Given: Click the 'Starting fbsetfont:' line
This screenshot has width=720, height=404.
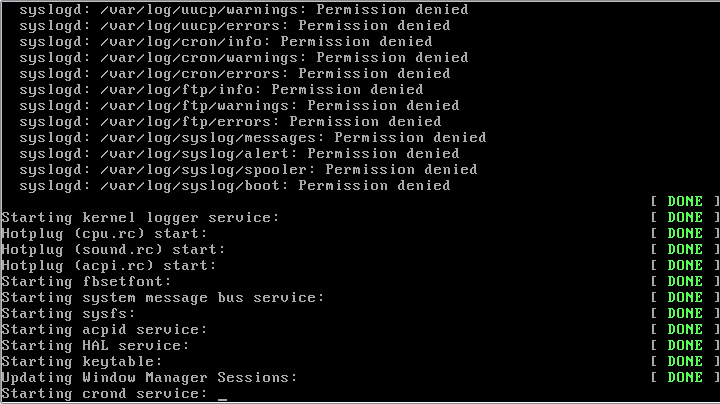Looking at the screenshot, I should pyautogui.click(x=86, y=281).
